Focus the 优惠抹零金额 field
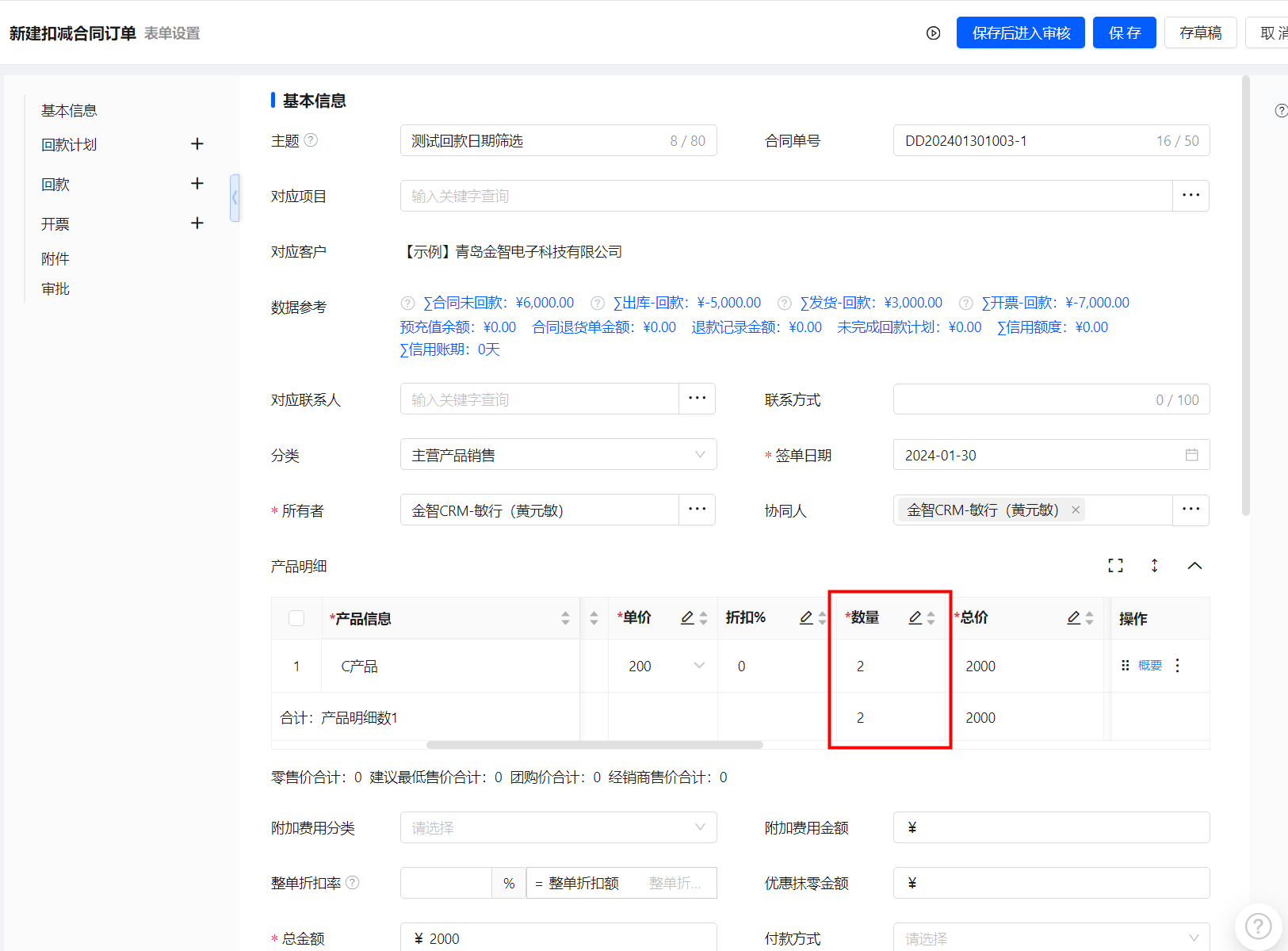 [1051, 883]
